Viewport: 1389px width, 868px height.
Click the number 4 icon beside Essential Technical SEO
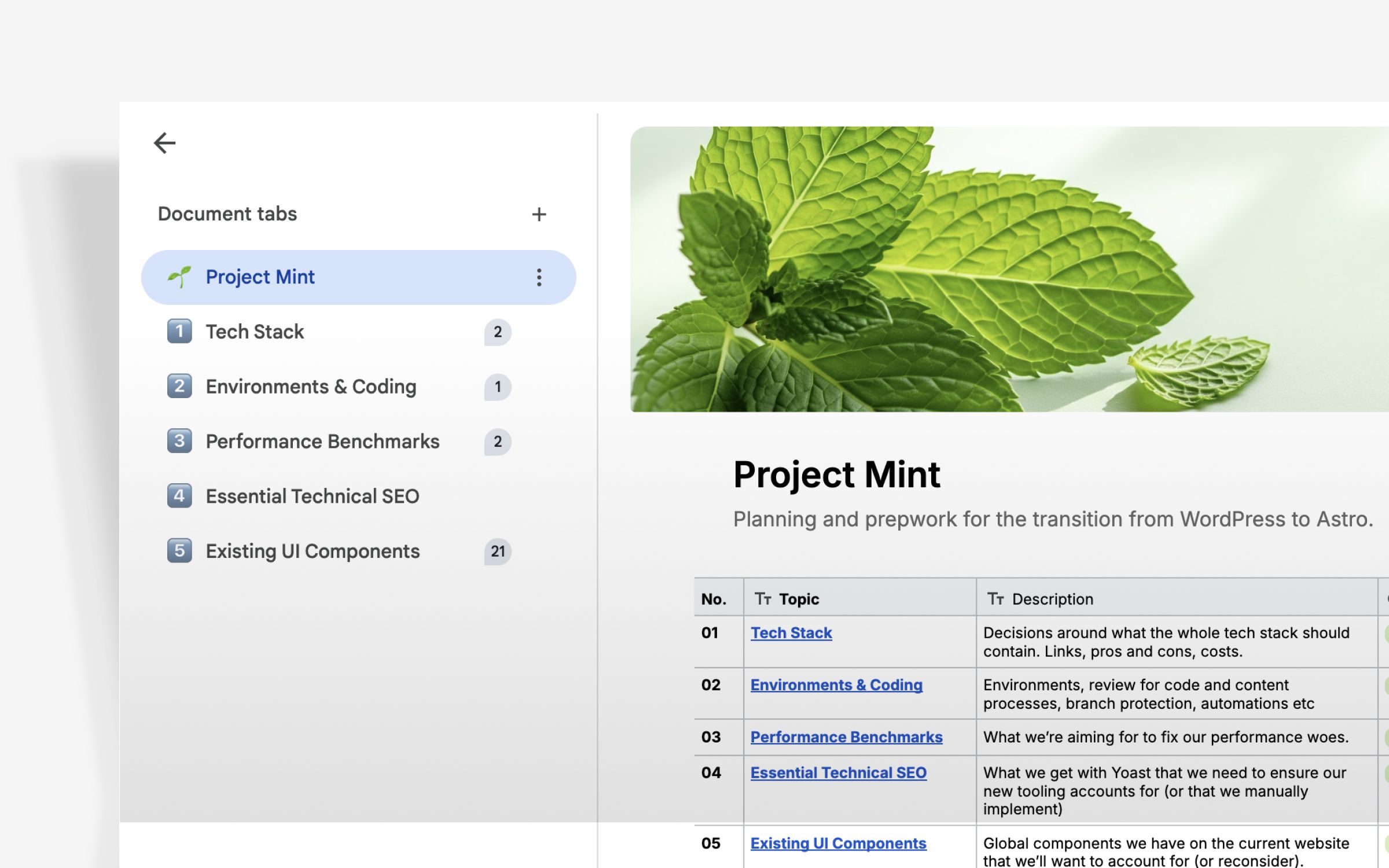[x=179, y=496]
